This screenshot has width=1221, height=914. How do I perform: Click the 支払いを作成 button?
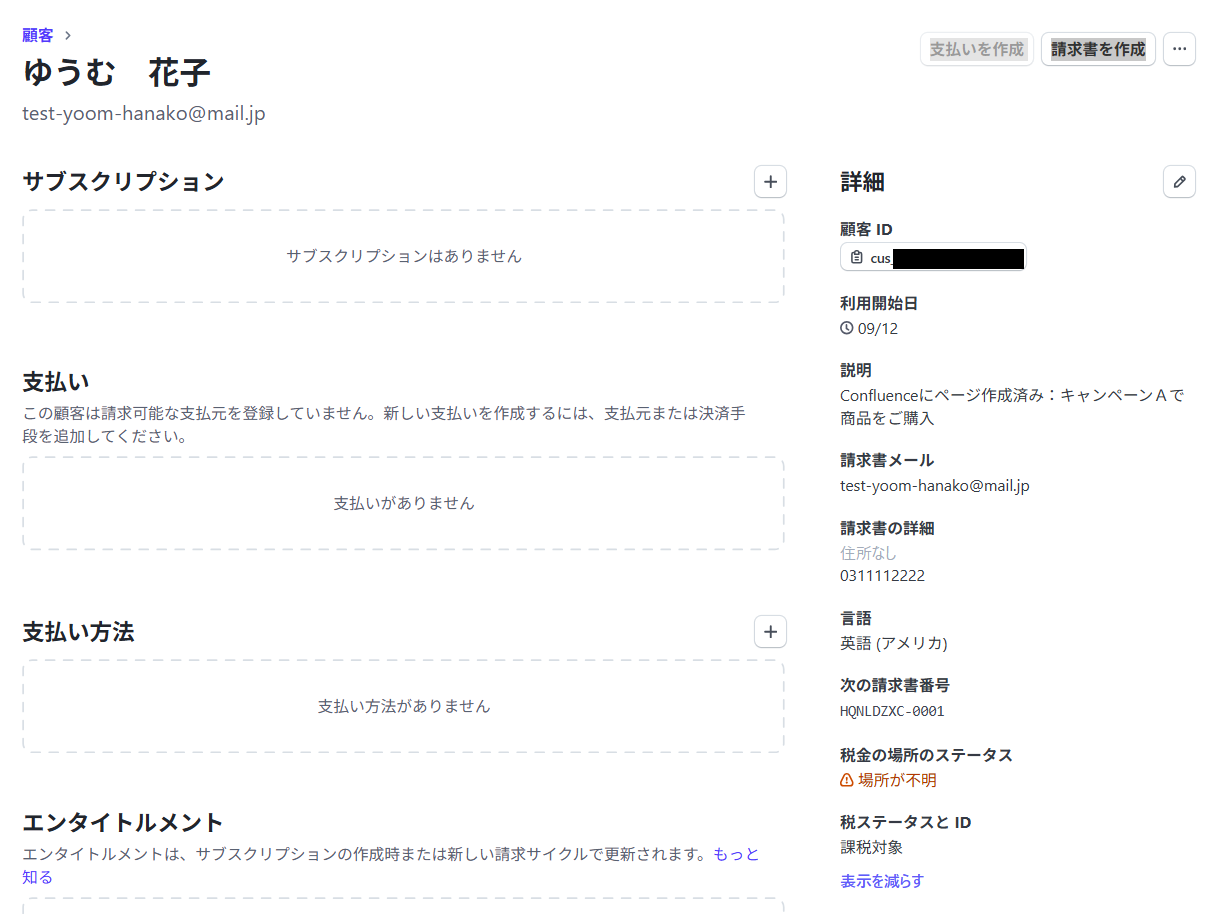pyautogui.click(x=976, y=49)
